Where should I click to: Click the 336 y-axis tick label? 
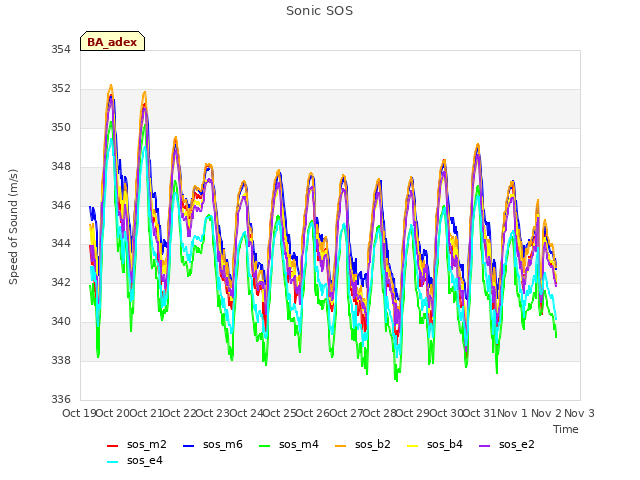point(61,399)
